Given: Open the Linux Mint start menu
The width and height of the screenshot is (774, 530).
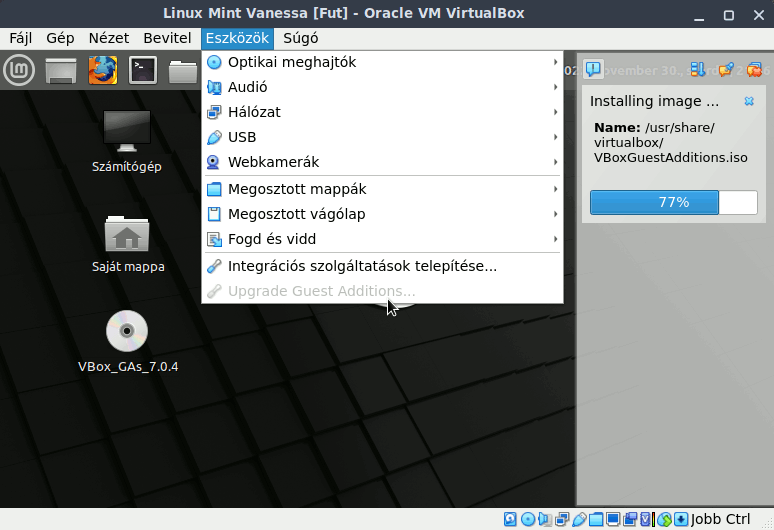Looking at the screenshot, I should point(19,70).
